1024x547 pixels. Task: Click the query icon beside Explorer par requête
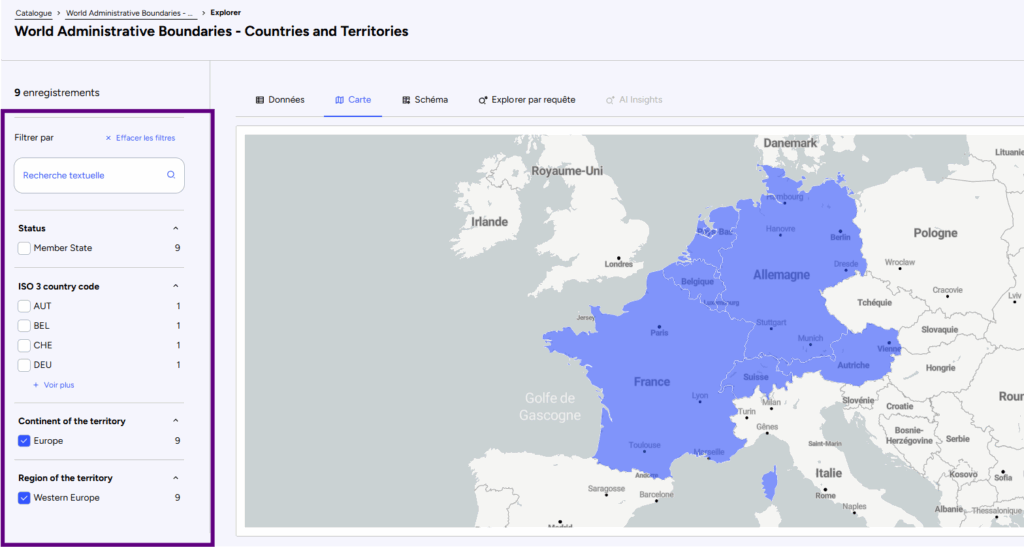click(483, 100)
